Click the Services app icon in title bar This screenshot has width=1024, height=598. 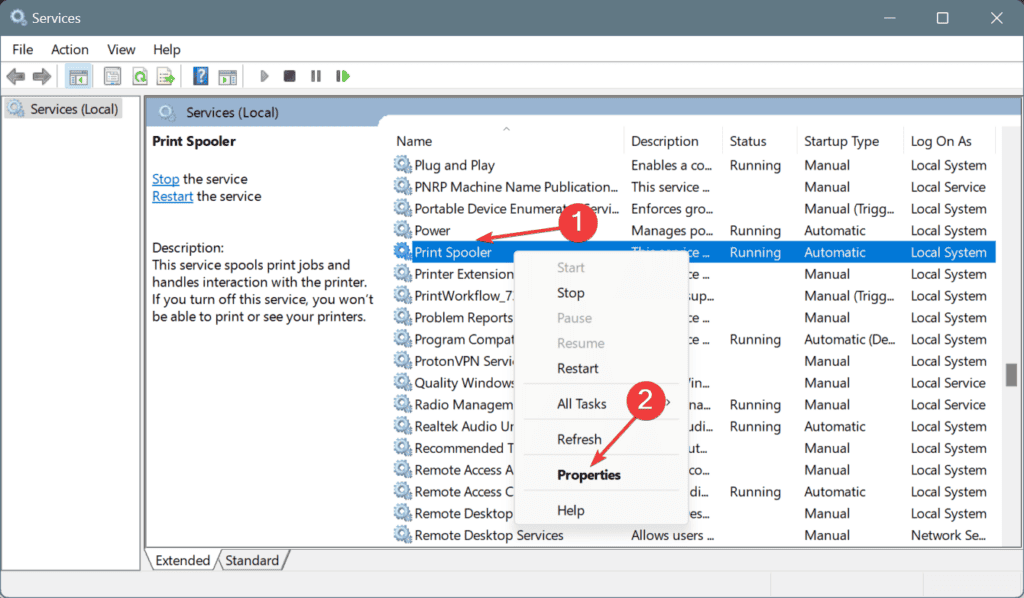click(18, 18)
